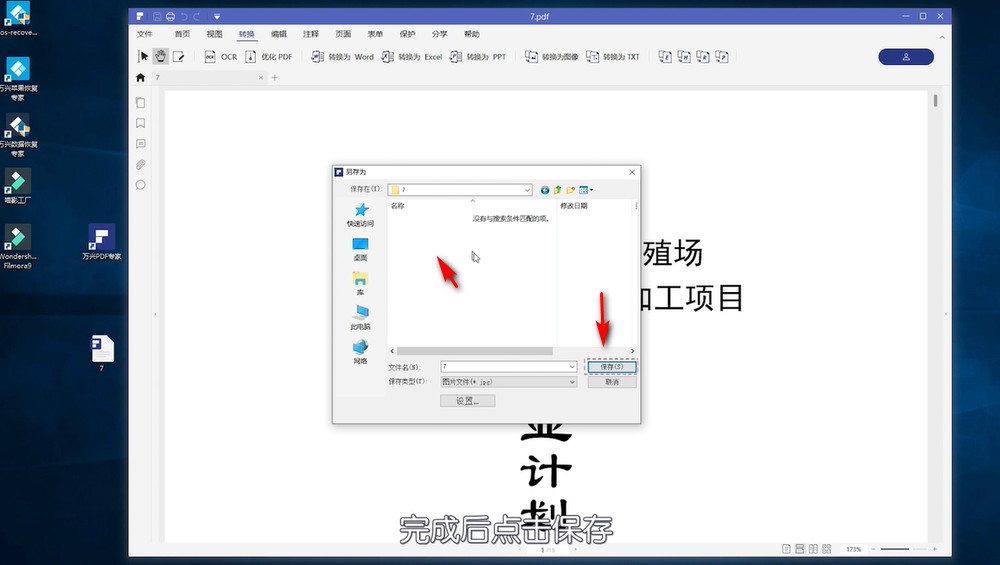
Task: Click 转换为图像 in toolbar
Action: (x=552, y=57)
